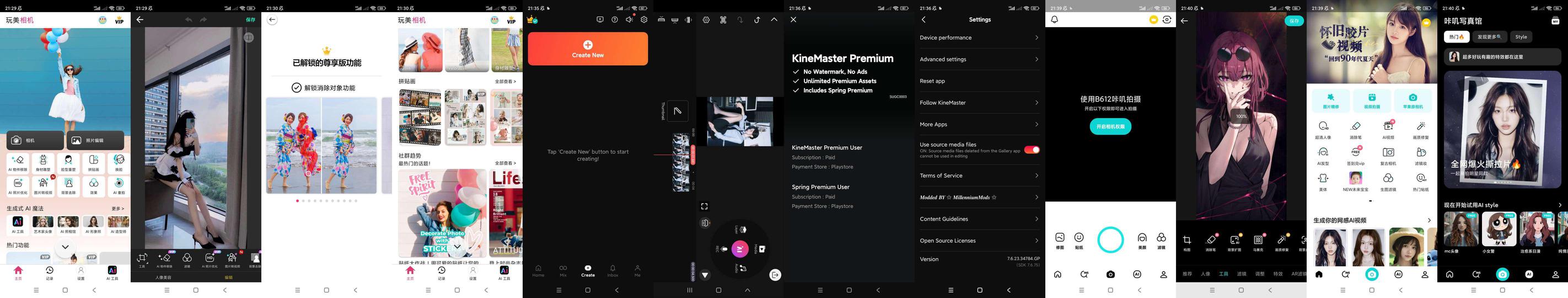This screenshot has width=1568, height=298.
Task: Tap the B612 notification bell icon
Action: click(x=1054, y=19)
